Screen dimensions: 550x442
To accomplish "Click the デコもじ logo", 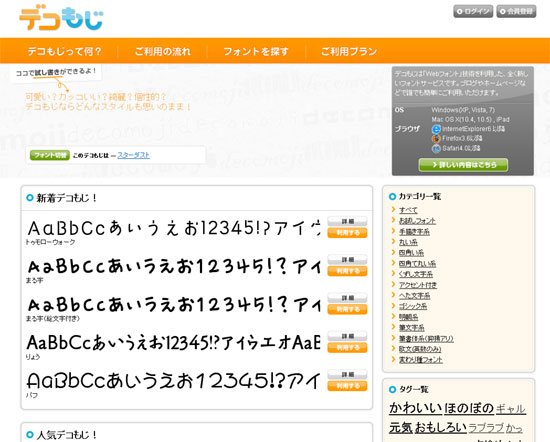I will pyautogui.click(x=61, y=19).
